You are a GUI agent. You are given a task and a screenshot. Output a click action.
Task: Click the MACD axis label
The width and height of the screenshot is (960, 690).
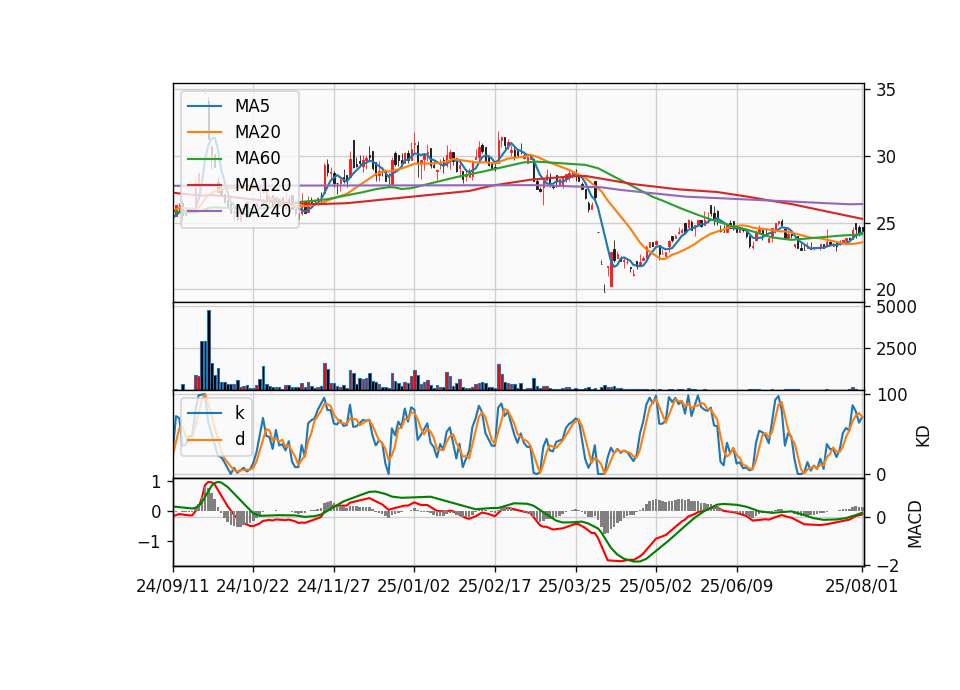[x=915, y=524]
